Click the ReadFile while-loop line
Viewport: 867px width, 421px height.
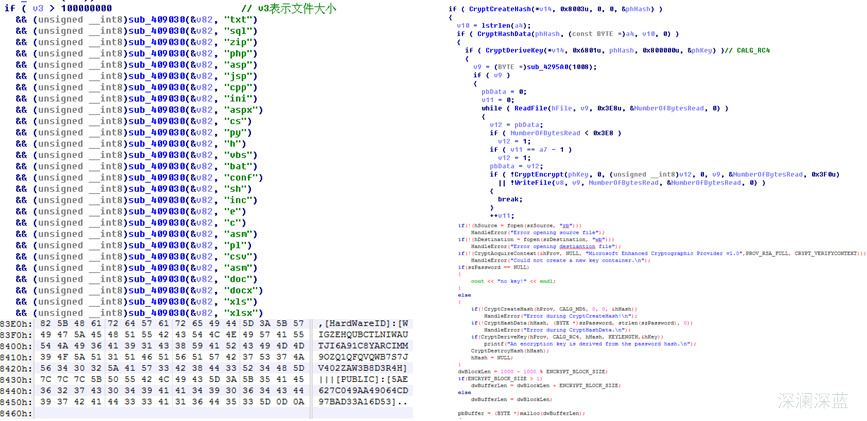[x=604, y=108]
